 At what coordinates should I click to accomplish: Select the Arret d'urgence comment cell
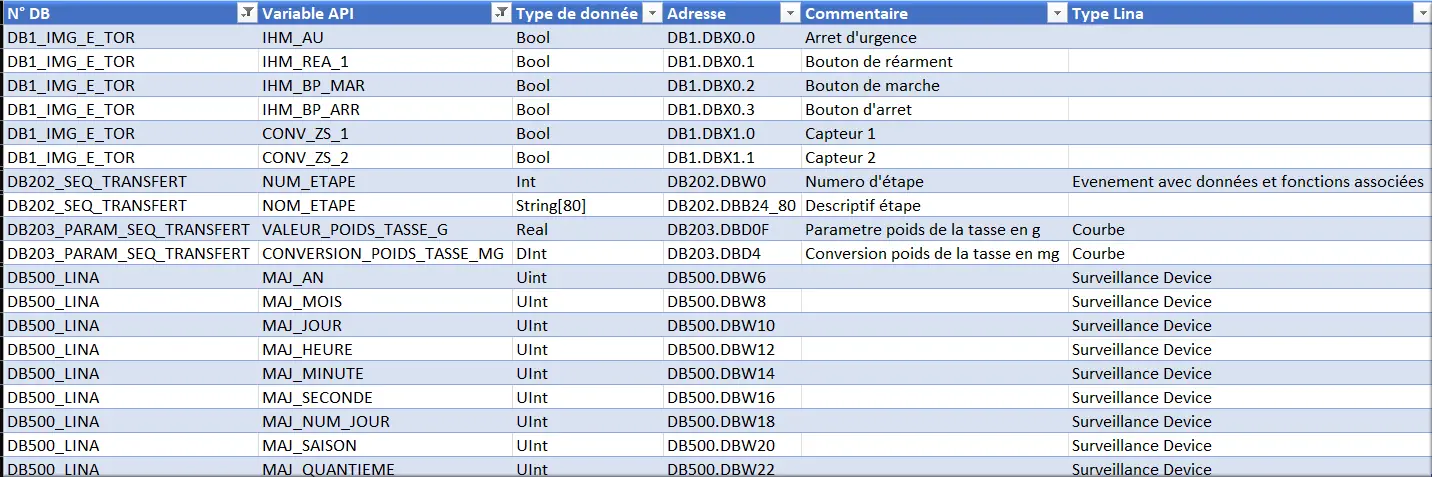point(934,37)
